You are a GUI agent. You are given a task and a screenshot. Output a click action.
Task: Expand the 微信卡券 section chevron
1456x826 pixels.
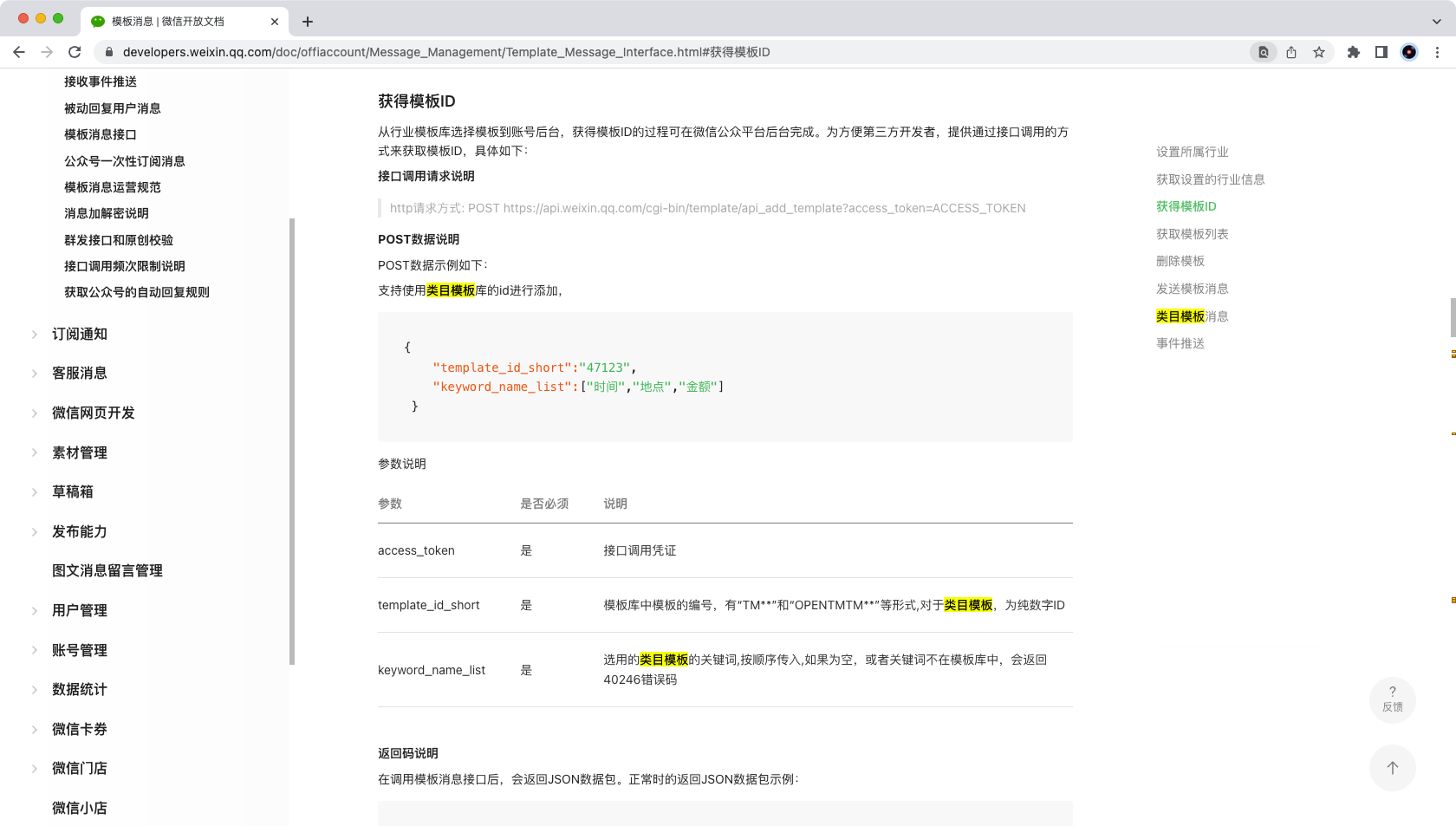(x=35, y=730)
